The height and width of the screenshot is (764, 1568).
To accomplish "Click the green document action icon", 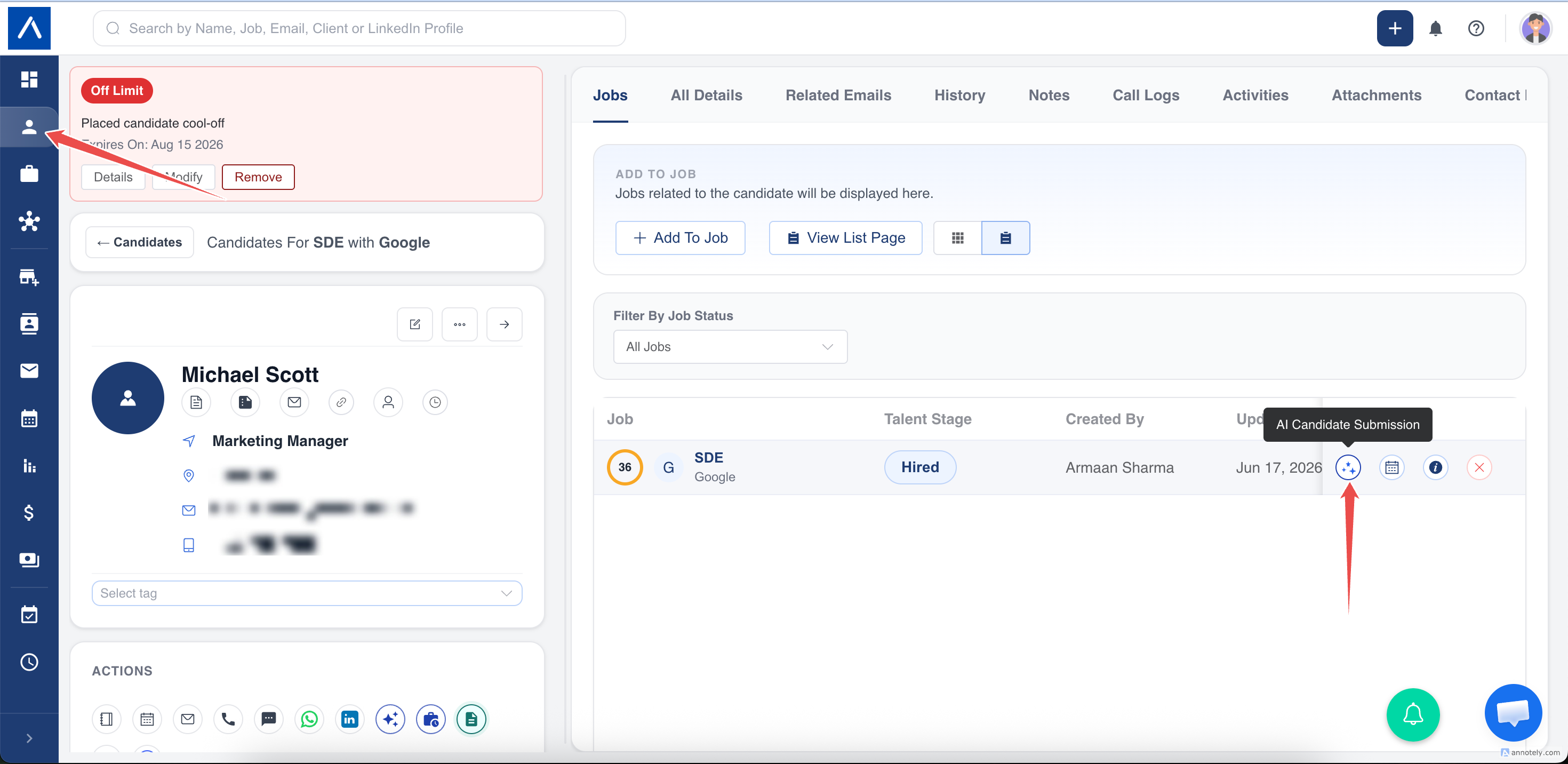I will [471, 719].
